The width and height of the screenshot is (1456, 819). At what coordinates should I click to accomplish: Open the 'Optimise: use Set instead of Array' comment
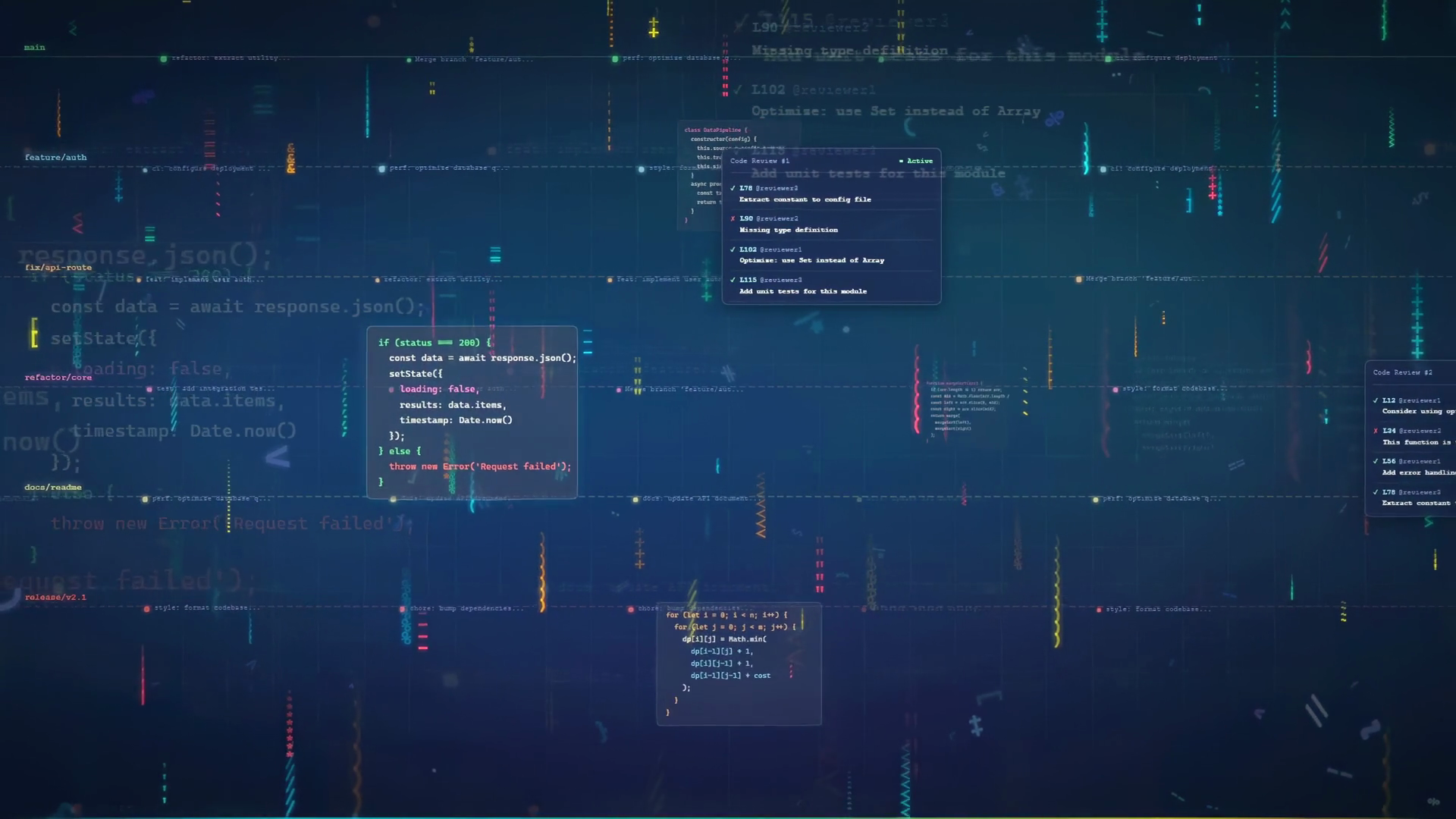[812, 260]
